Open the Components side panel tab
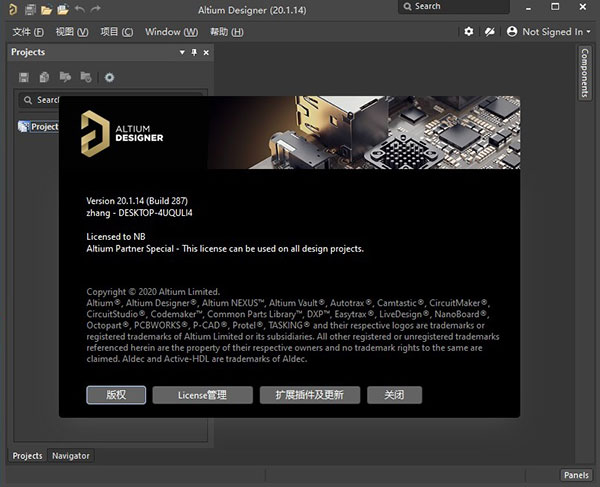Image resolution: width=600 pixels, height=487 pixels. coord(584,73)
